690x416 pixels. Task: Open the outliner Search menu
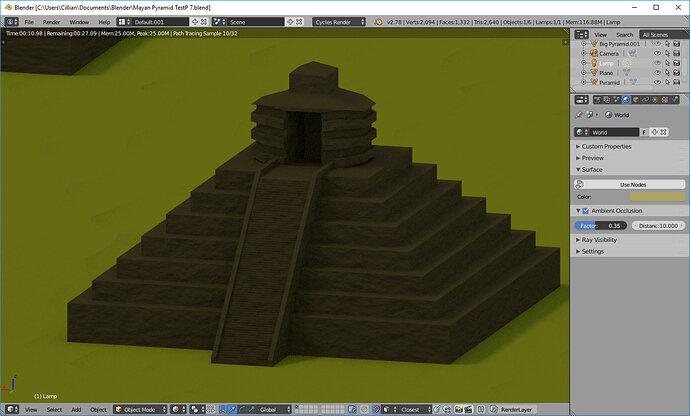pyautogui.click(x=624, y=35)
